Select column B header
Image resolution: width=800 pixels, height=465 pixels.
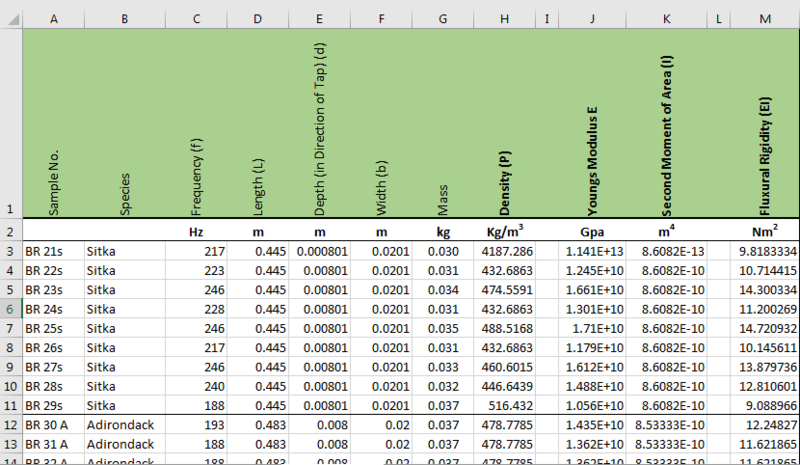[124, 19]
